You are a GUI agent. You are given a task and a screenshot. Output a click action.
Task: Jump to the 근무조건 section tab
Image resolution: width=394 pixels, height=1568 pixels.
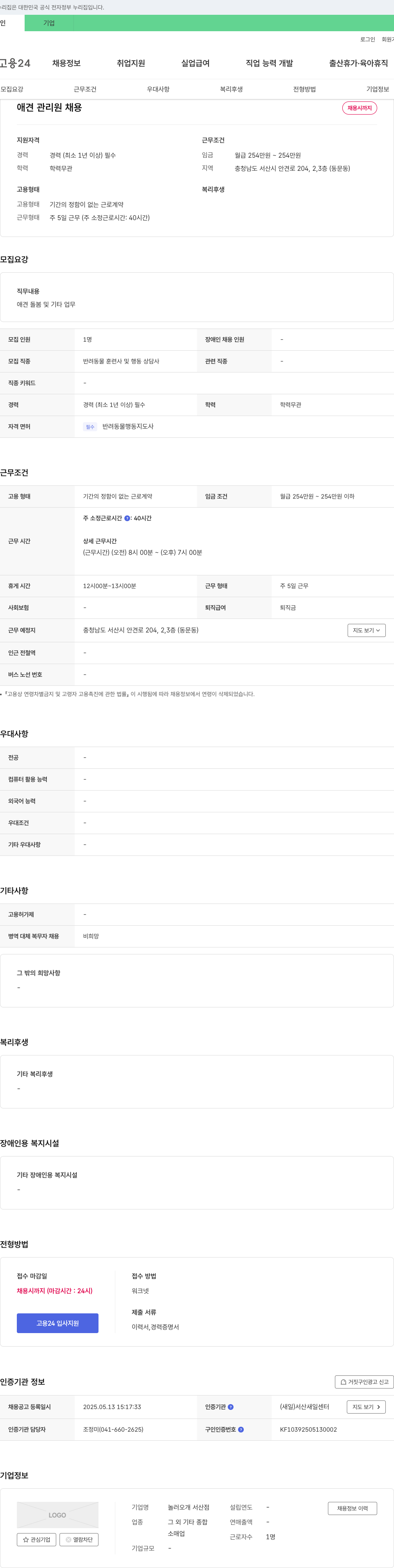(85, 89)
